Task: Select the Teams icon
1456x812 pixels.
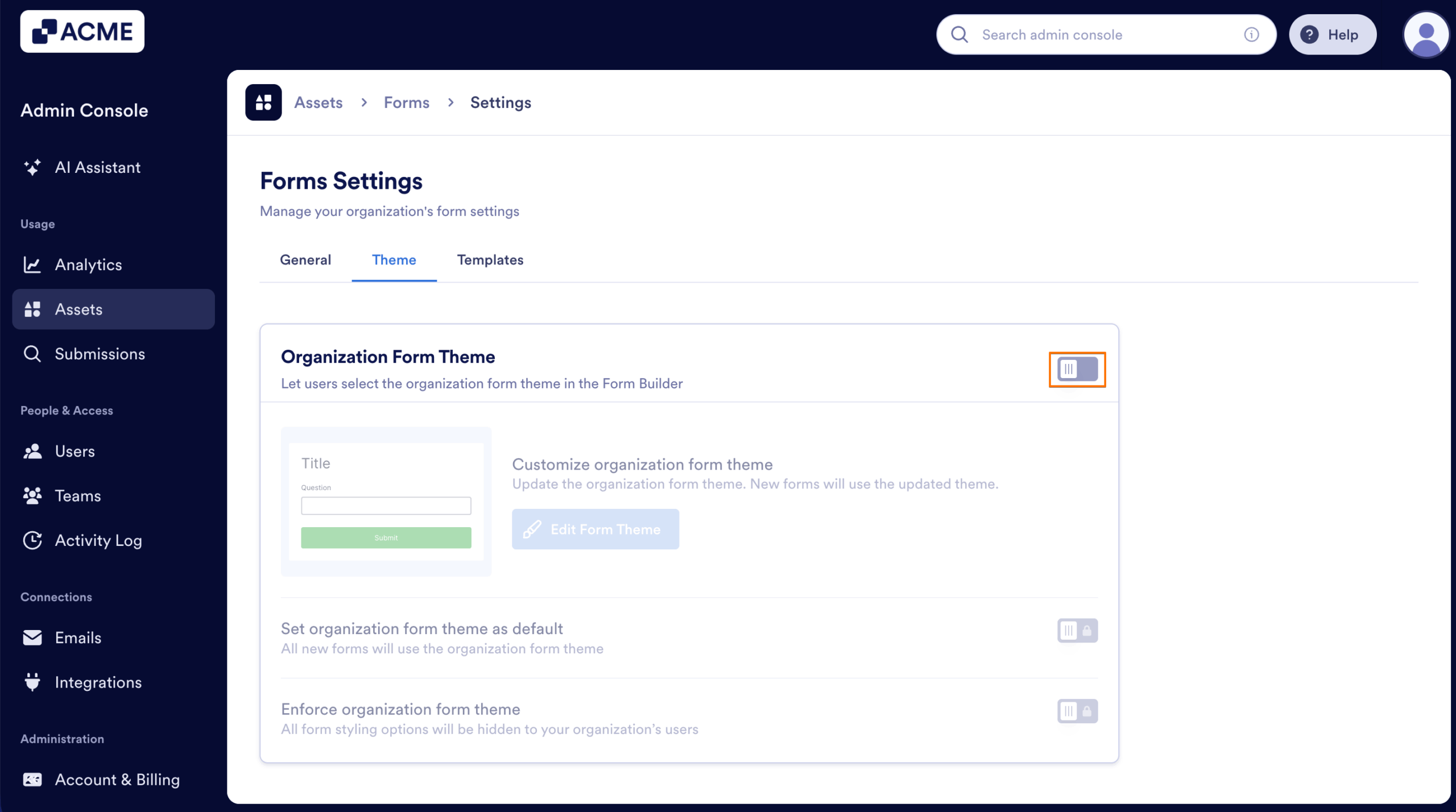Action: click(x=33, y=495)
